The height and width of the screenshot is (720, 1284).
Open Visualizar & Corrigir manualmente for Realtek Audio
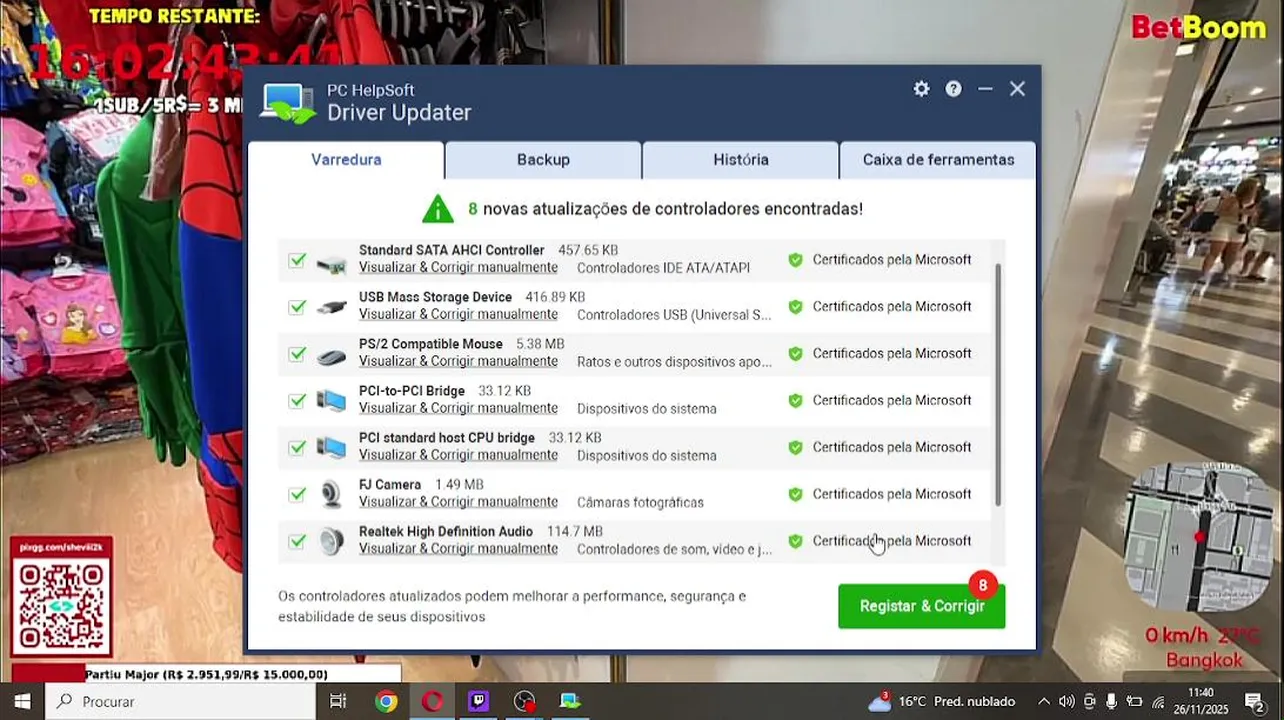(x=458, y=549)
